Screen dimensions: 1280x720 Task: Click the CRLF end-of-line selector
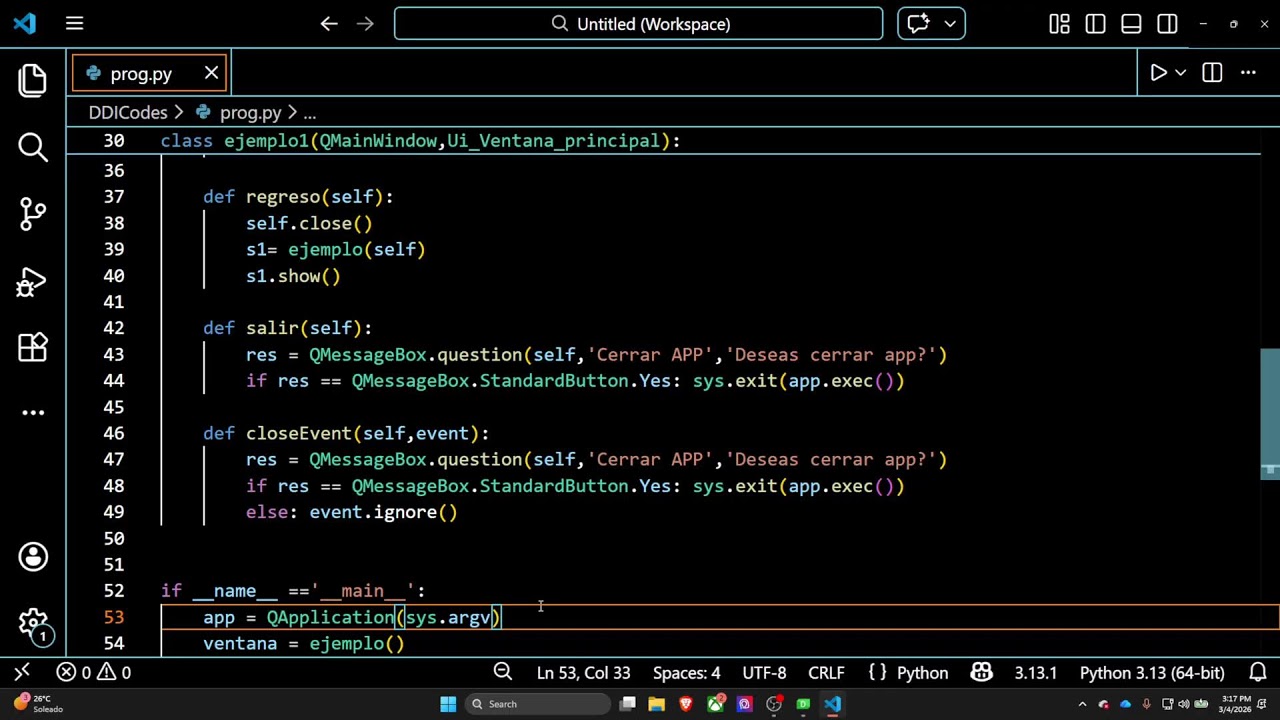coord(826,673)
